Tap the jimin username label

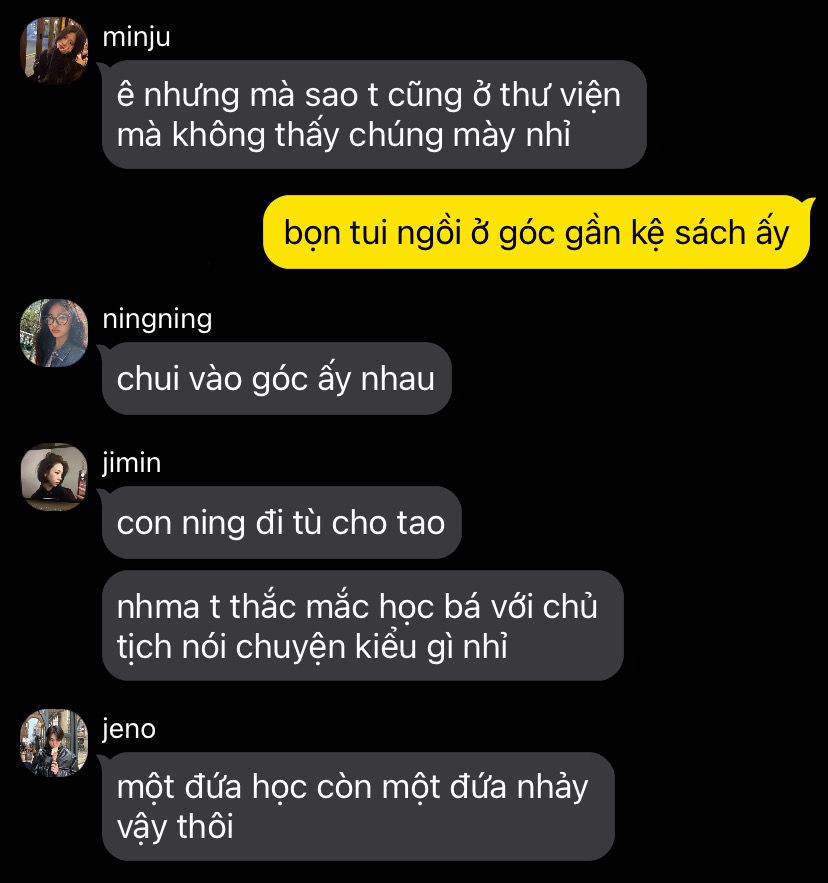tap(132, 463)
